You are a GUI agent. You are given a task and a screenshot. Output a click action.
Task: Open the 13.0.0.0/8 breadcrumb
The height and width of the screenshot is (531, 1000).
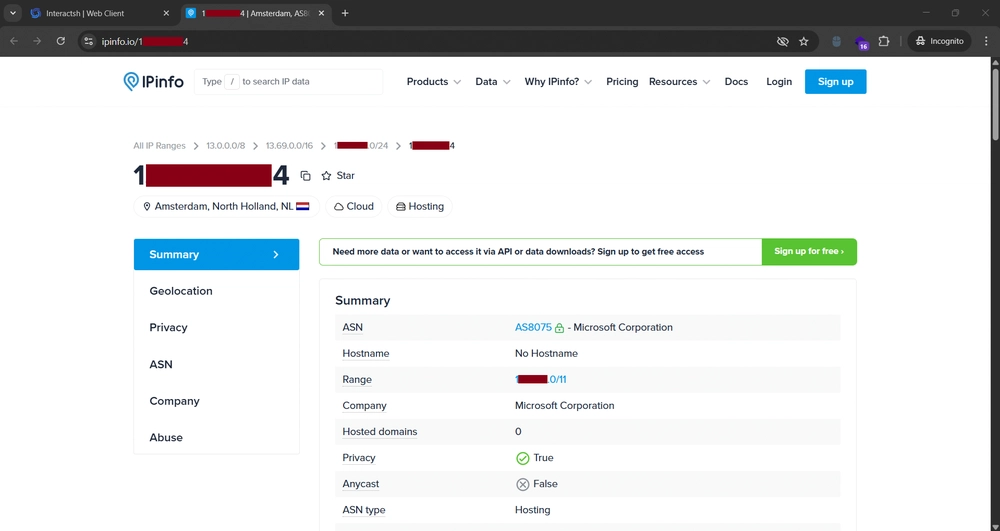point(226,145)
